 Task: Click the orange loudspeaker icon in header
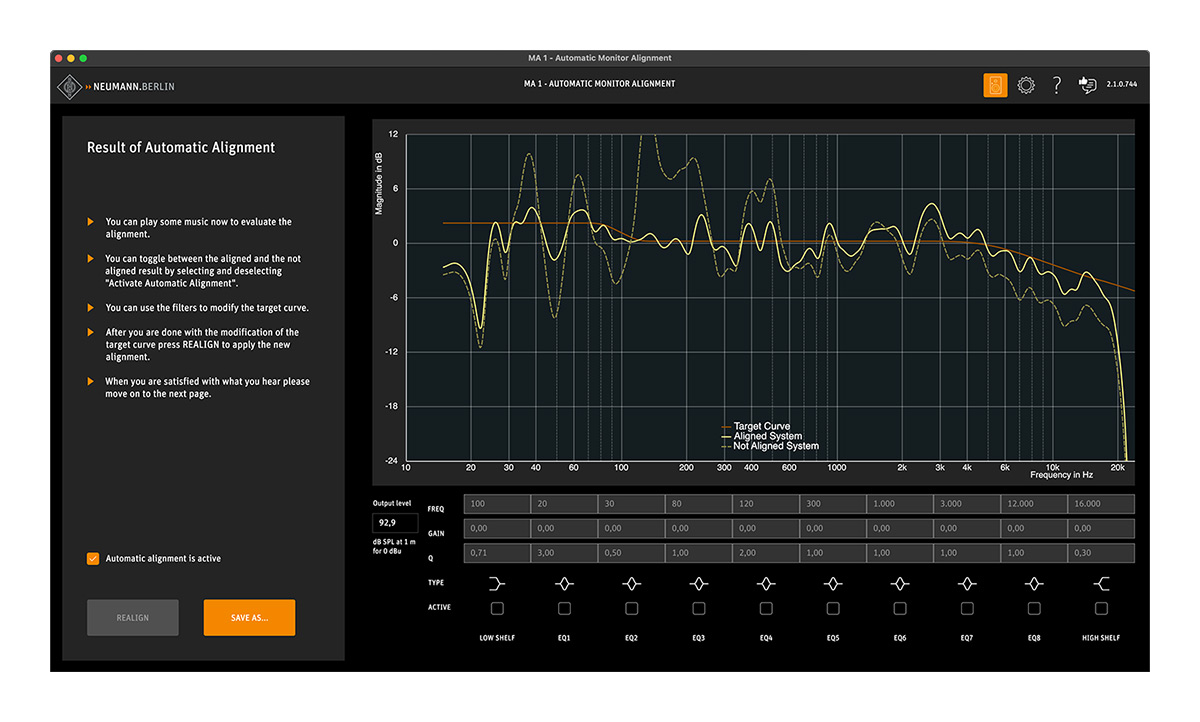[995, 85]
